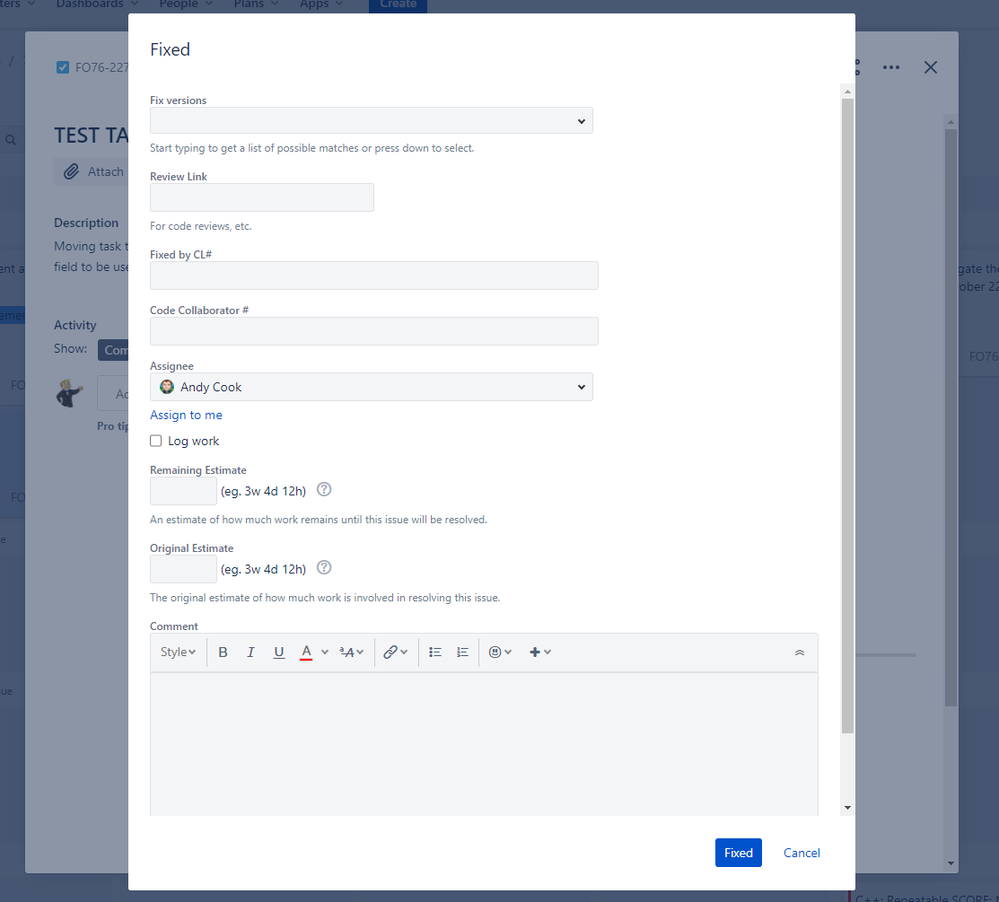Collapse the comment editor toolbar

tap(800, 652)
